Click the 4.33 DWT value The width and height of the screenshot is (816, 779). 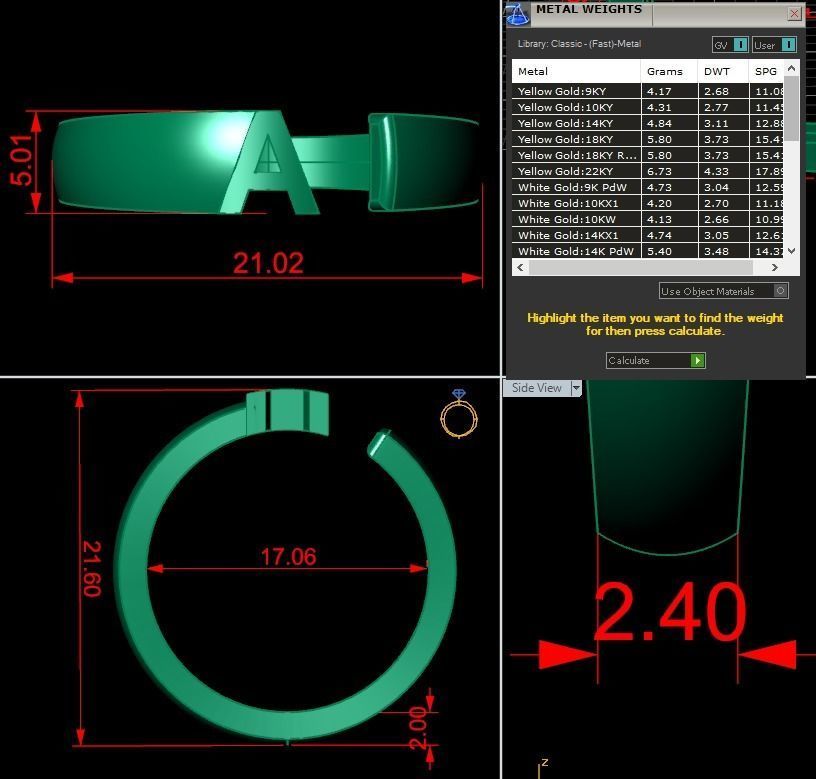pos(716,171)
